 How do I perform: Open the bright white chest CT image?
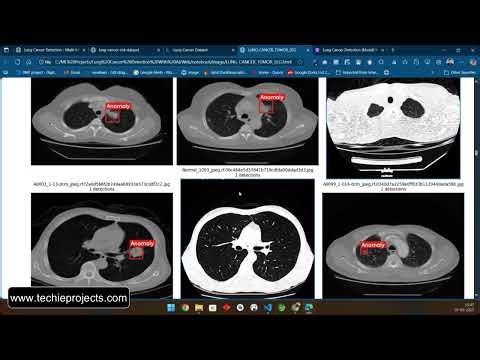(x=393, y=128)
